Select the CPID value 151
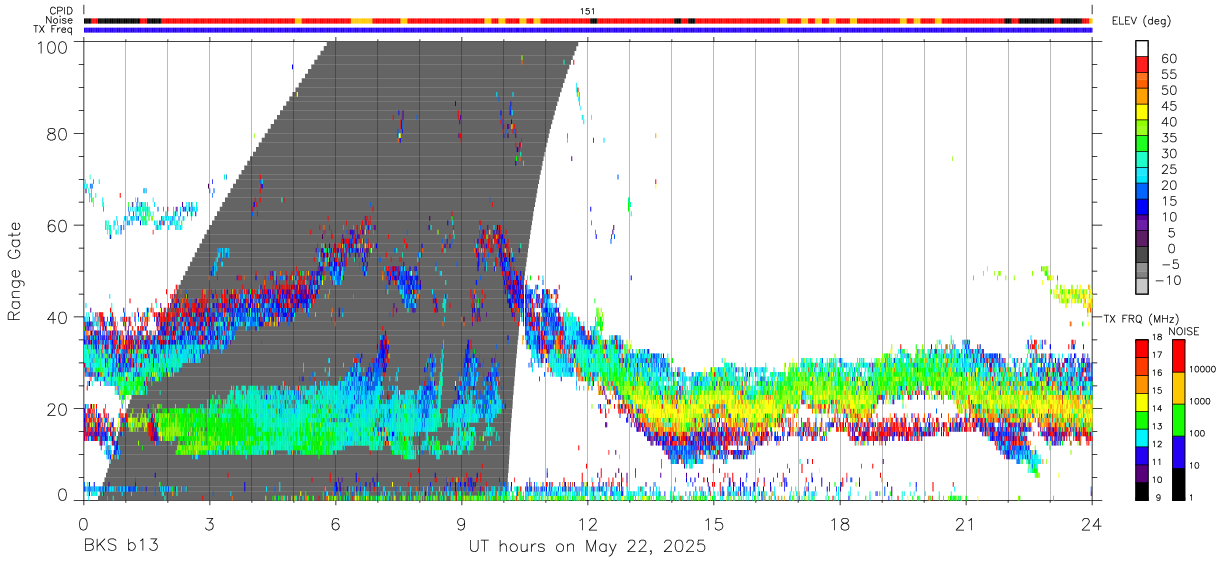The width and height of the screenshot is (1228, 567). 588,11
